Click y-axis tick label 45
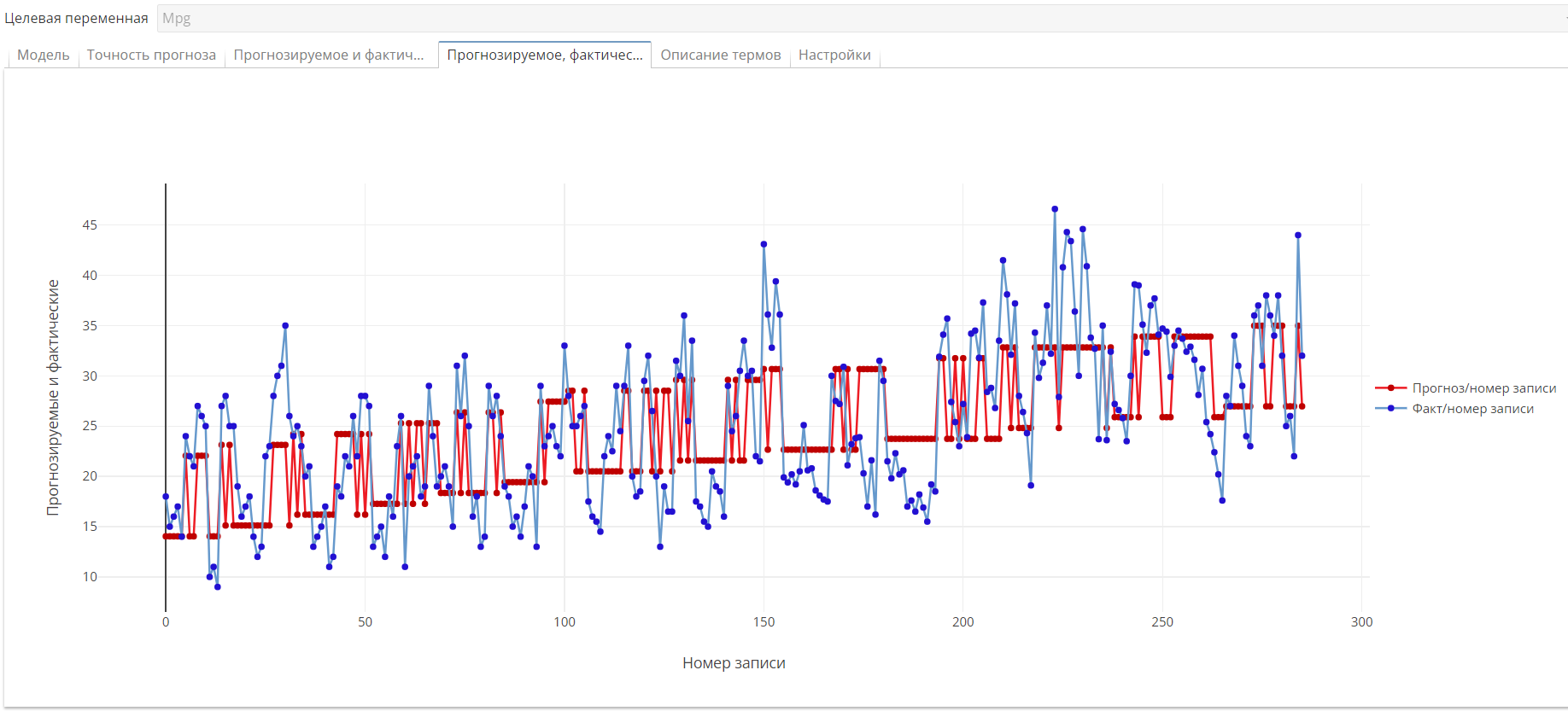The image size is (1568, 711). point(90,225)
